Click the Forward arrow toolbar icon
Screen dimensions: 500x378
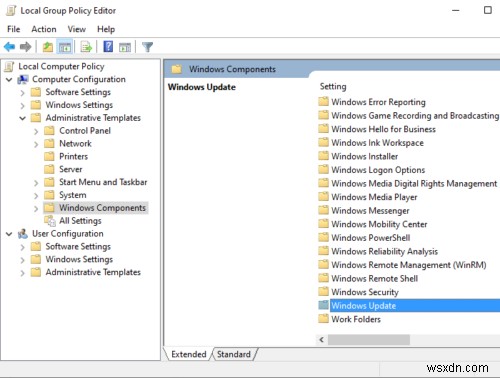25,47
